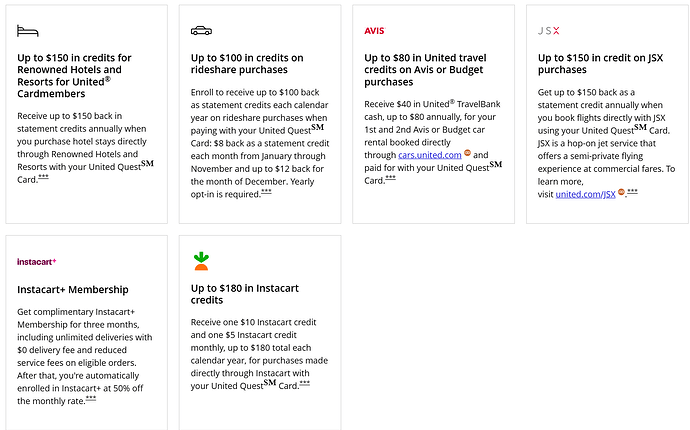The height and width of the screenshot is (430, 690).
Task: Select the 'Up to $100 in credits on rideshare' heading
Action: click(249, 63)
